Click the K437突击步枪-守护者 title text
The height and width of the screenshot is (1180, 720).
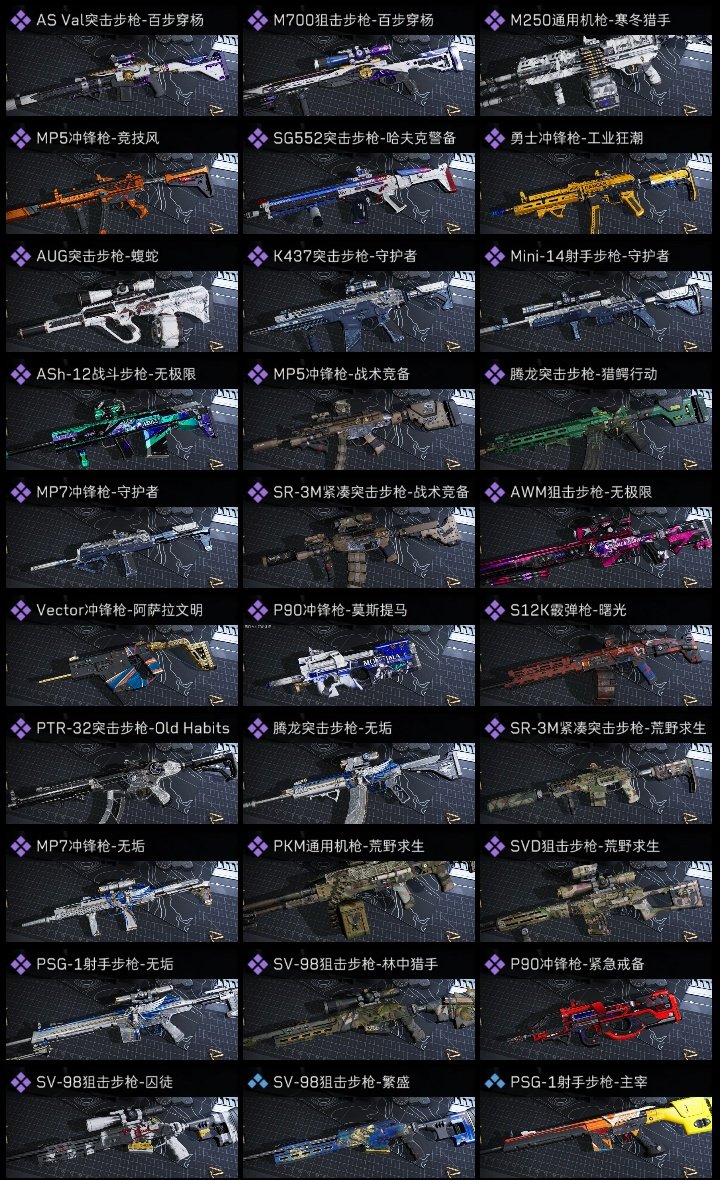(x=345, y=256)
